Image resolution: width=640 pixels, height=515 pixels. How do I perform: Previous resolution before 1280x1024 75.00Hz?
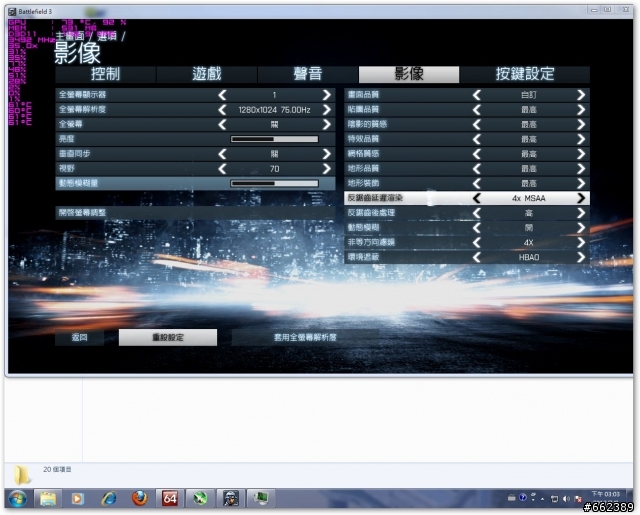[222, 110]
